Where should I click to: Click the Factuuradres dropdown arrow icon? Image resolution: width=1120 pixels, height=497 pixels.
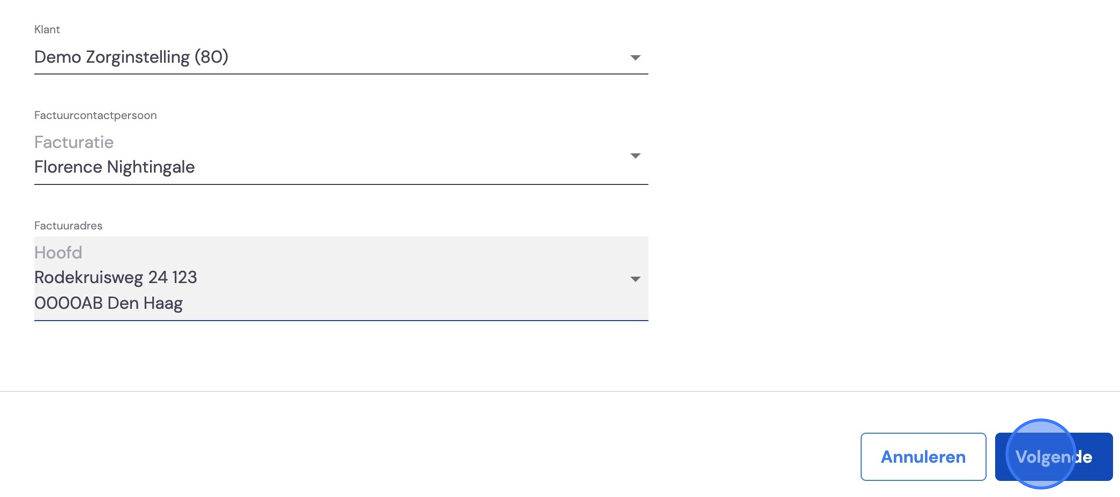tap(635, 279)
